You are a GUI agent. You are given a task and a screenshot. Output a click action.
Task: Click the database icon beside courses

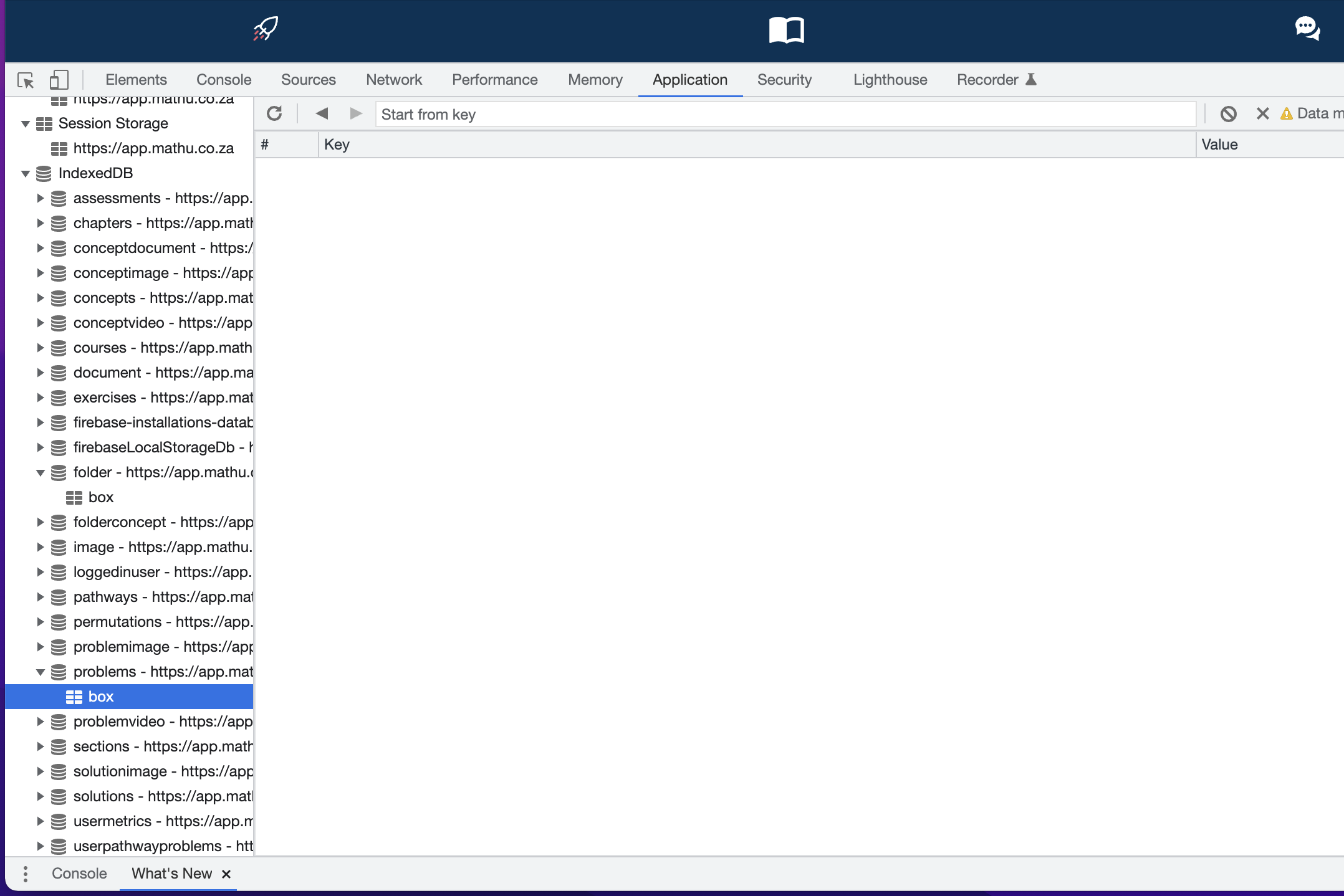pos(59,348)
